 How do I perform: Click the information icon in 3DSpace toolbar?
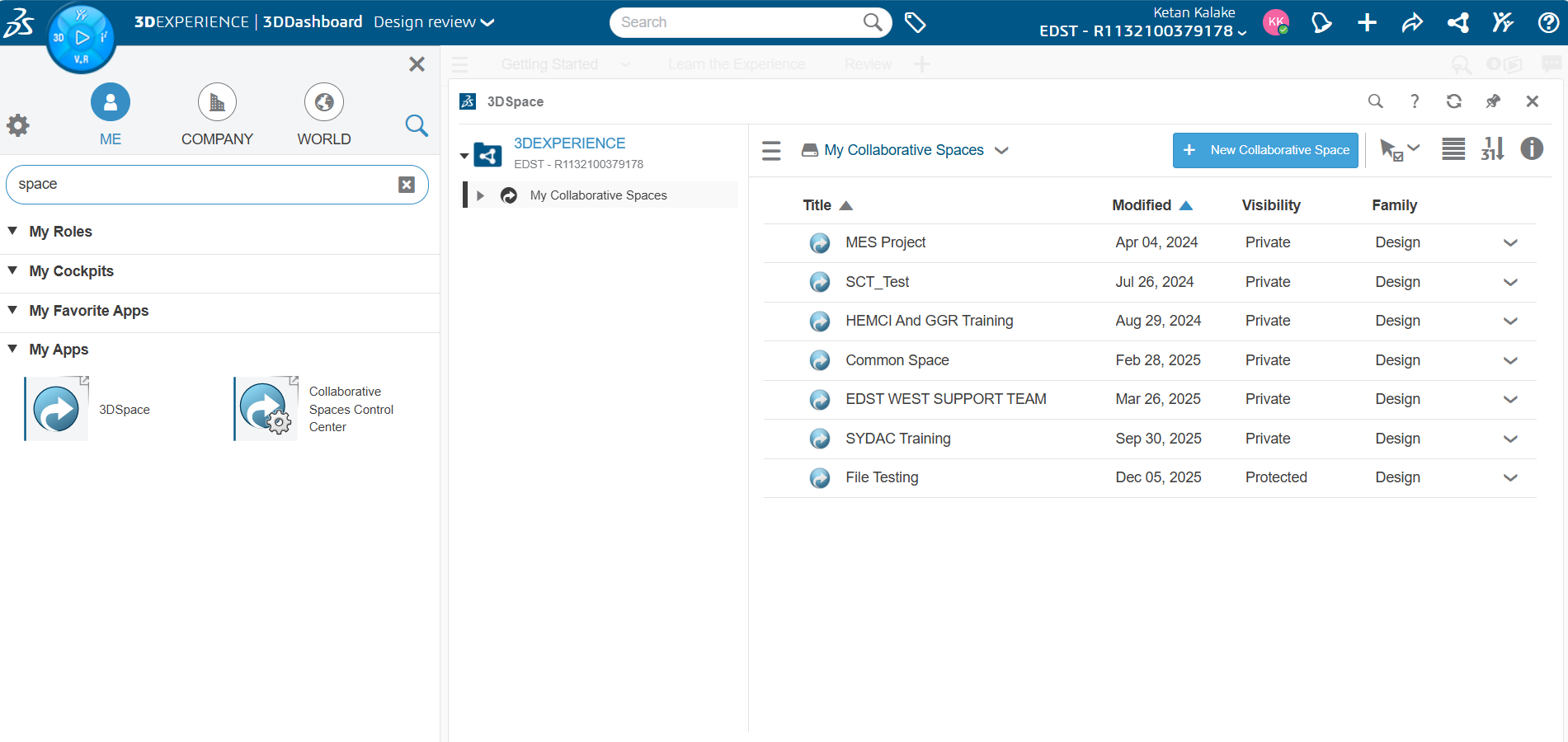click(1531, 149)
